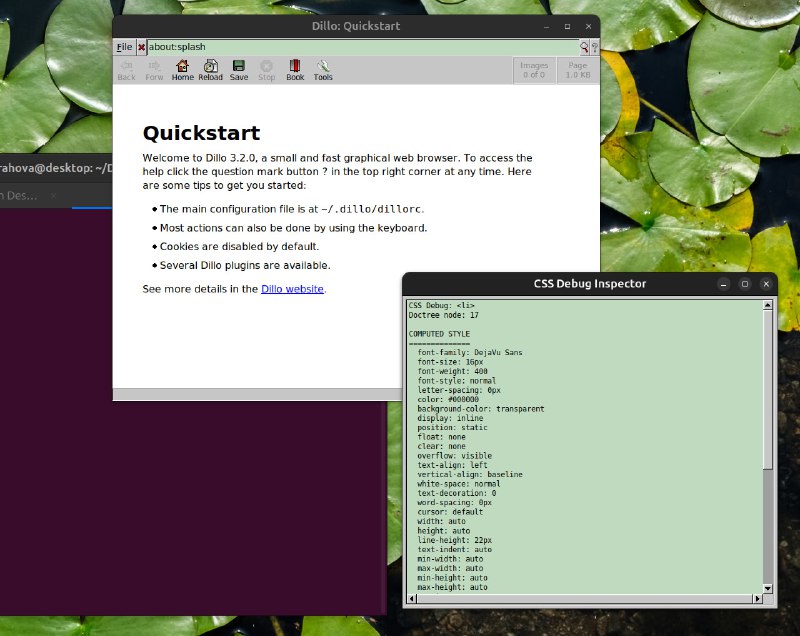This screenshot has height=636, width=800.
Task: Open the File menu
Action: point(124,47)
